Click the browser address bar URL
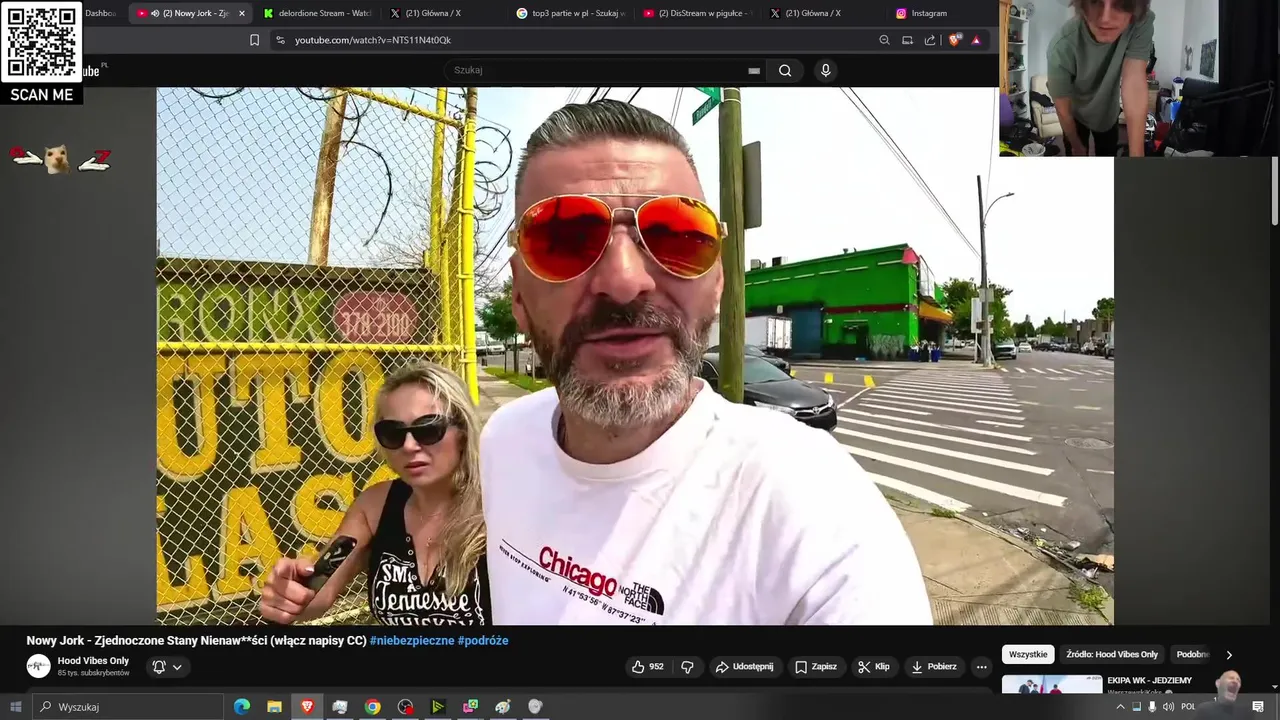Screen dimensions: 1280x720 point(373,40)
